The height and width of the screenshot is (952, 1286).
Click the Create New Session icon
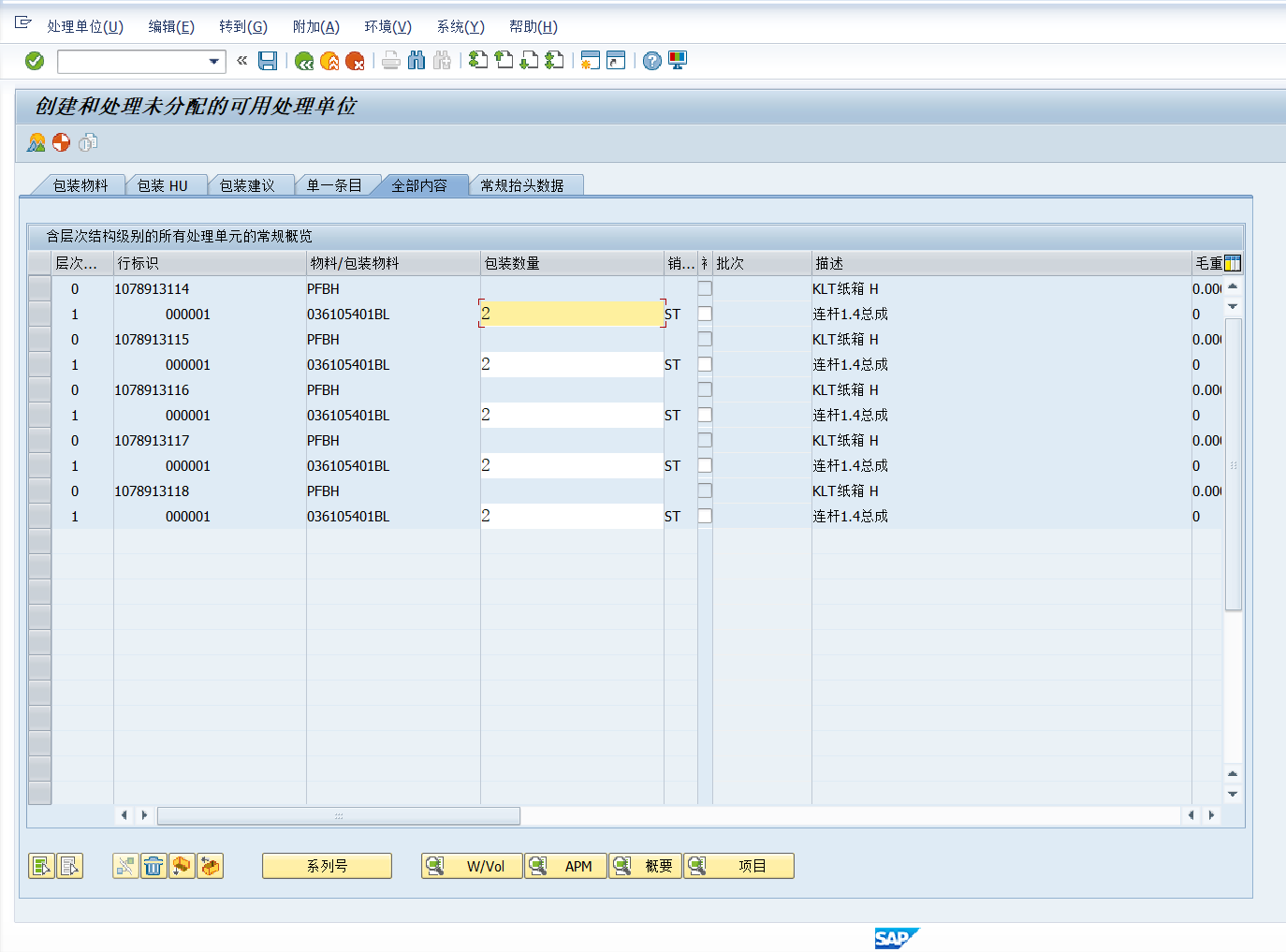click(x=590, y=61)
